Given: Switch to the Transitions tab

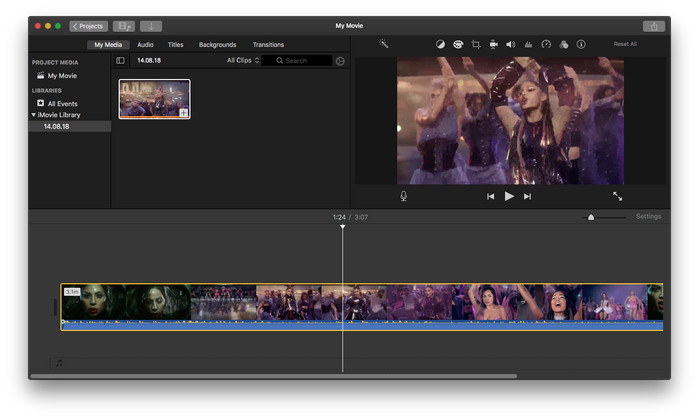Looking at the screenshot, I should 268,45.
